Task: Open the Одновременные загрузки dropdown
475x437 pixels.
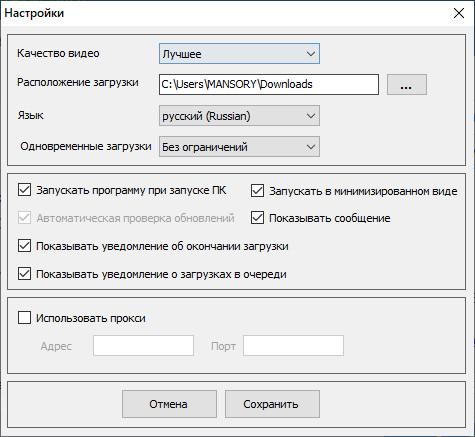Action: click(239, 147)
